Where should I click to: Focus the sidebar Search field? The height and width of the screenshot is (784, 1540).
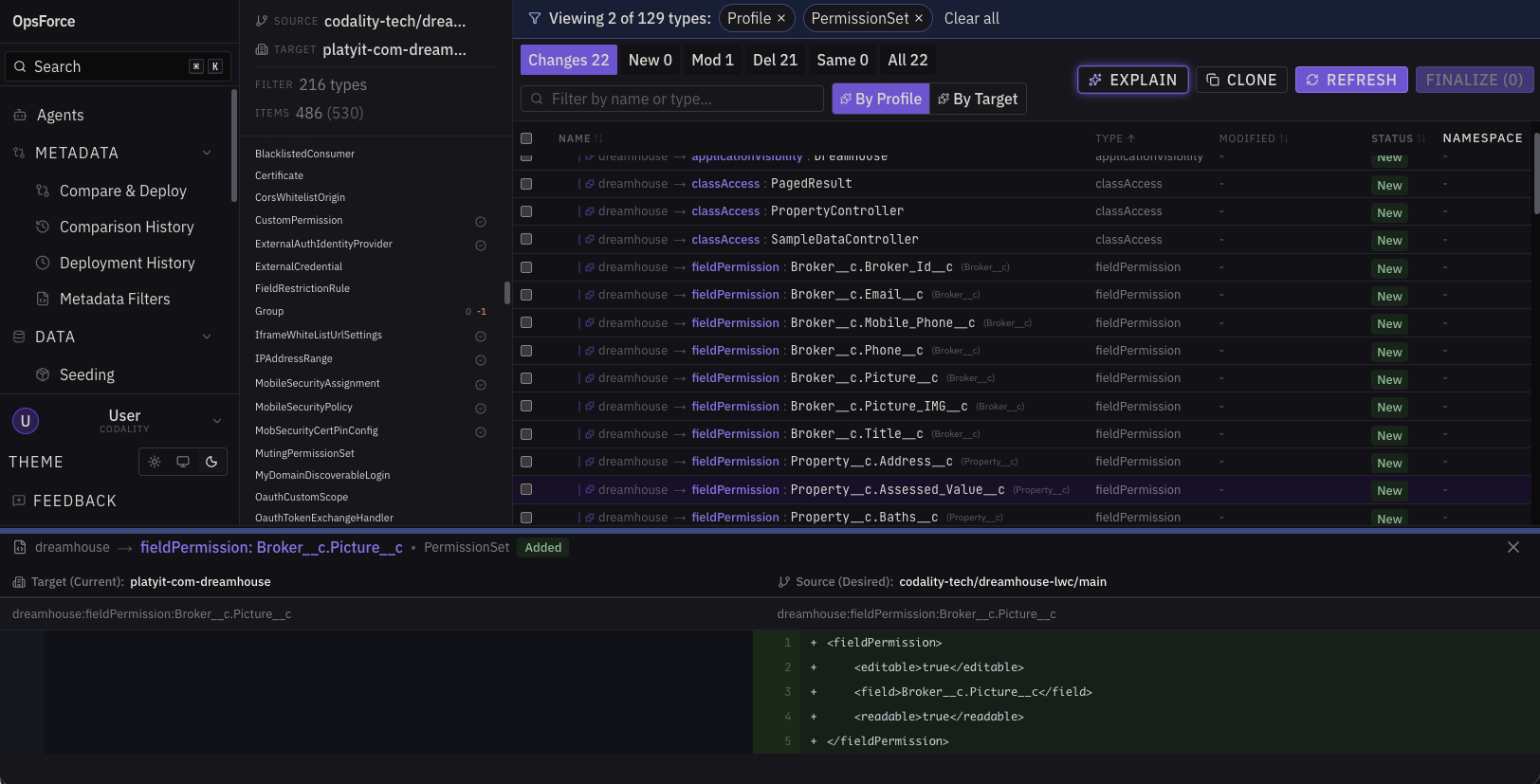pyautogui.click(x=119, y=66)
